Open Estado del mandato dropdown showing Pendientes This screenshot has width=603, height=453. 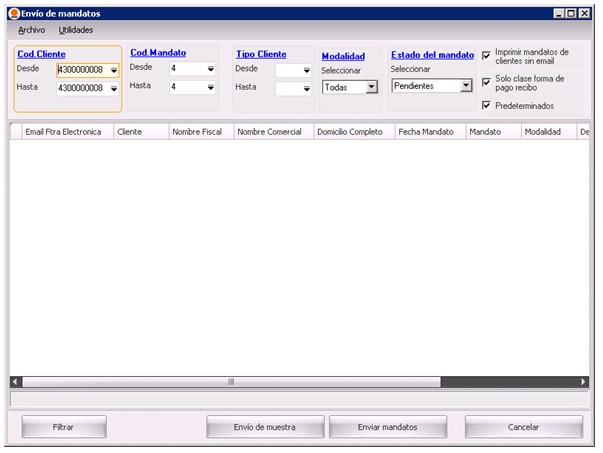(x=465, y=87)
